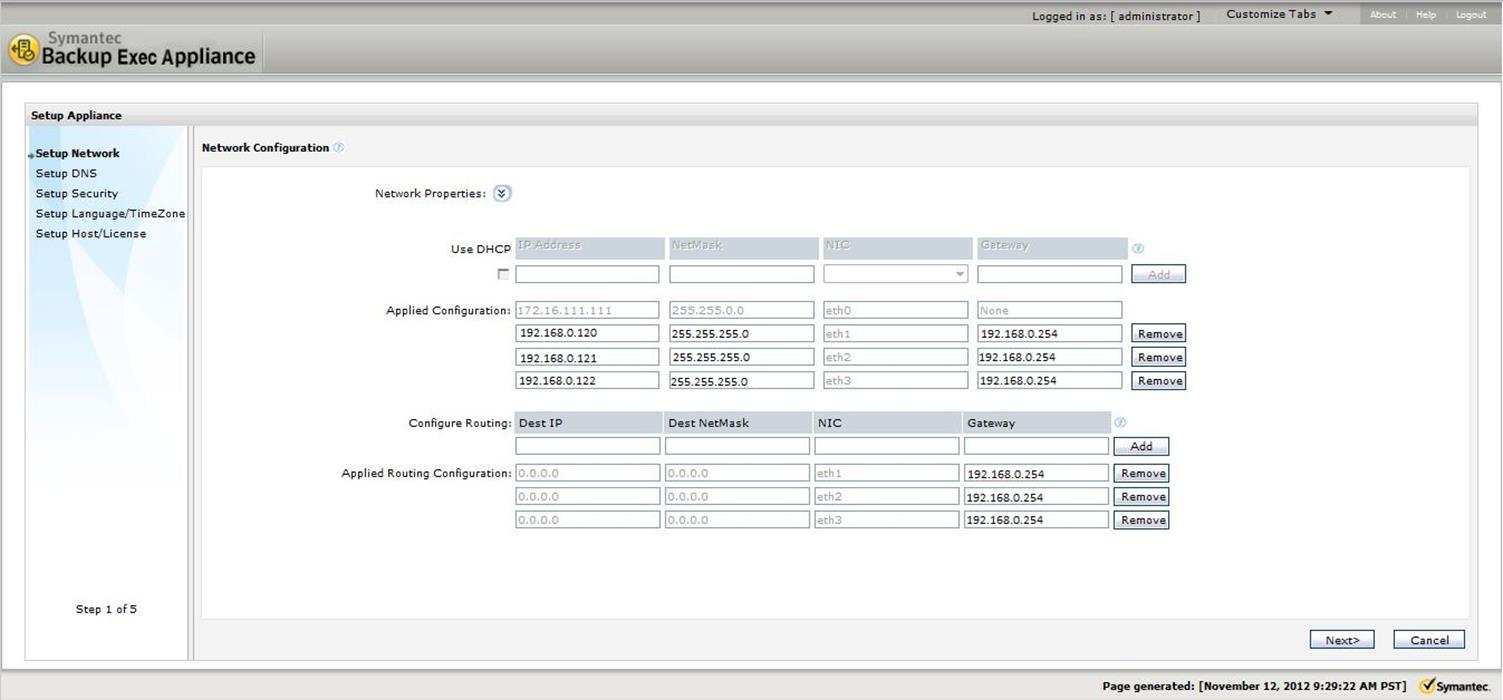
Task: Remove the 192.168.0.120 eth1 configuration
Action: click(1159, 334)
